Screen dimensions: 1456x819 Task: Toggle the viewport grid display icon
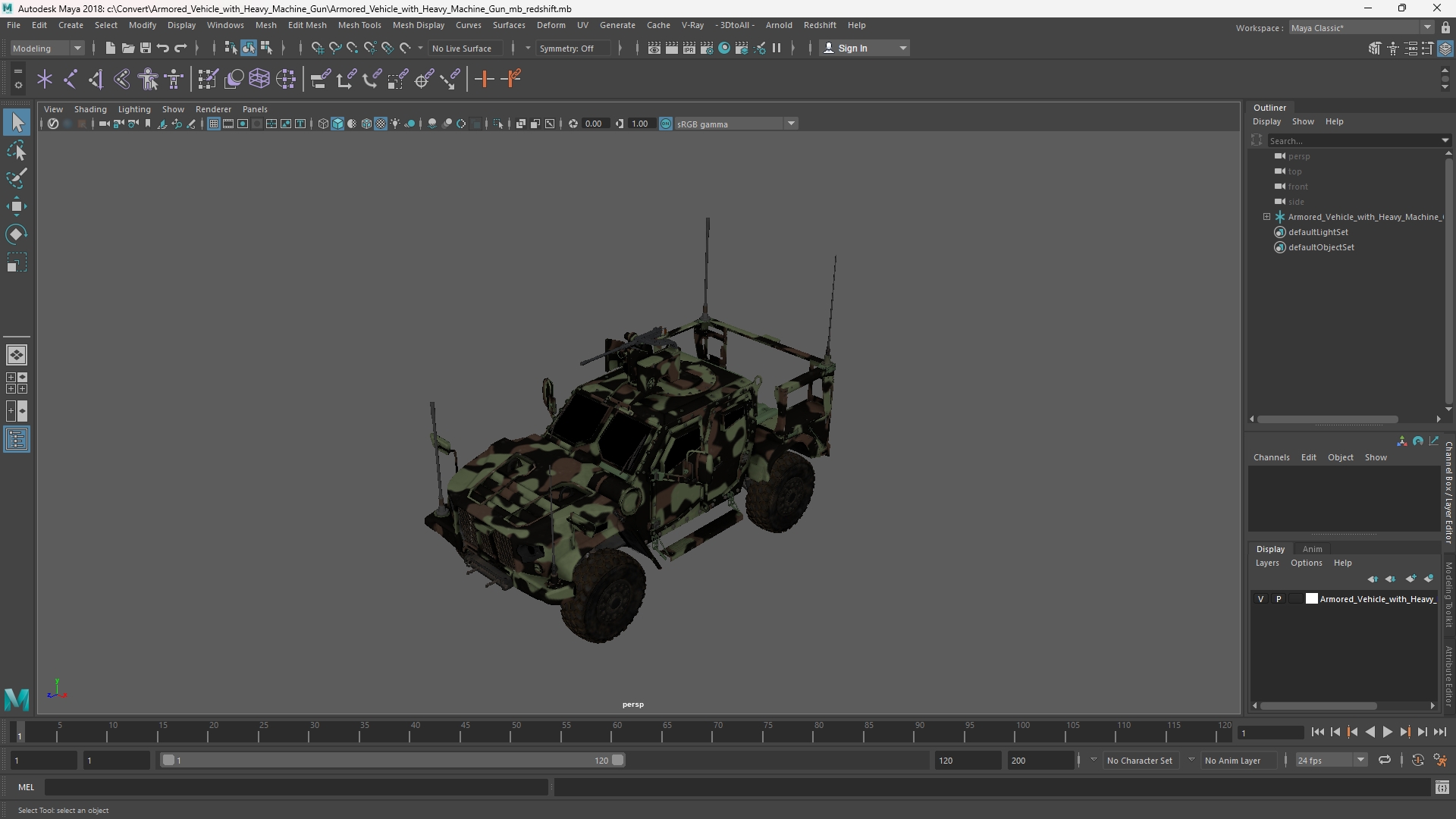coord(214,124)
